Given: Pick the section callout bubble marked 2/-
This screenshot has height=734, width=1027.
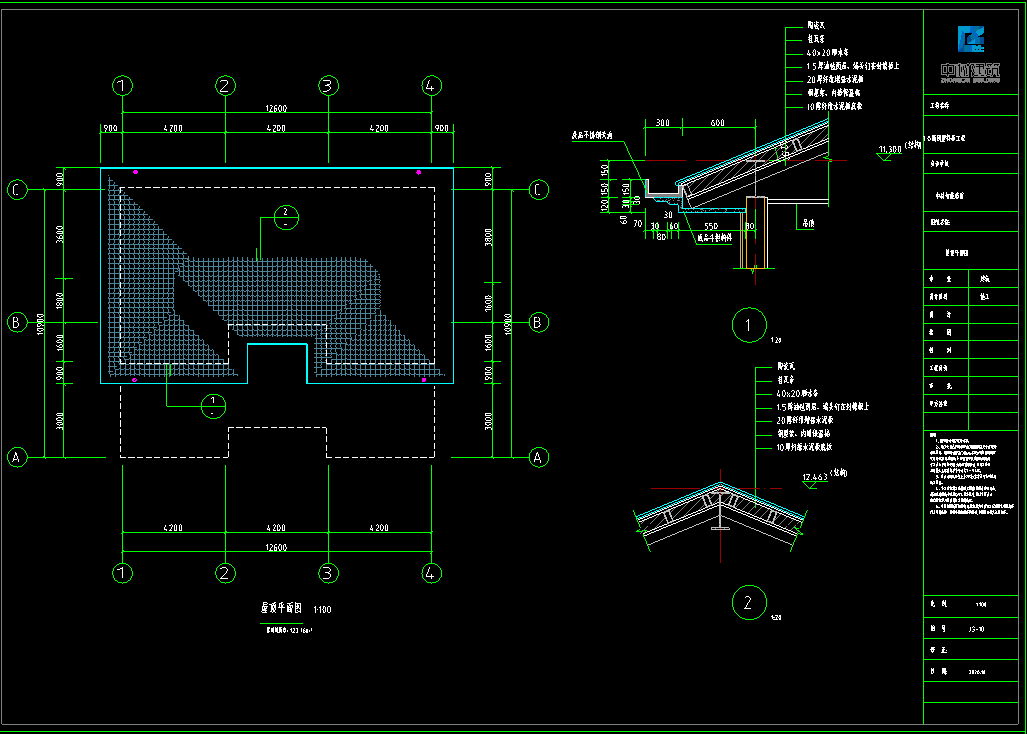Looking at the screenshot, I should click(286, 217).
